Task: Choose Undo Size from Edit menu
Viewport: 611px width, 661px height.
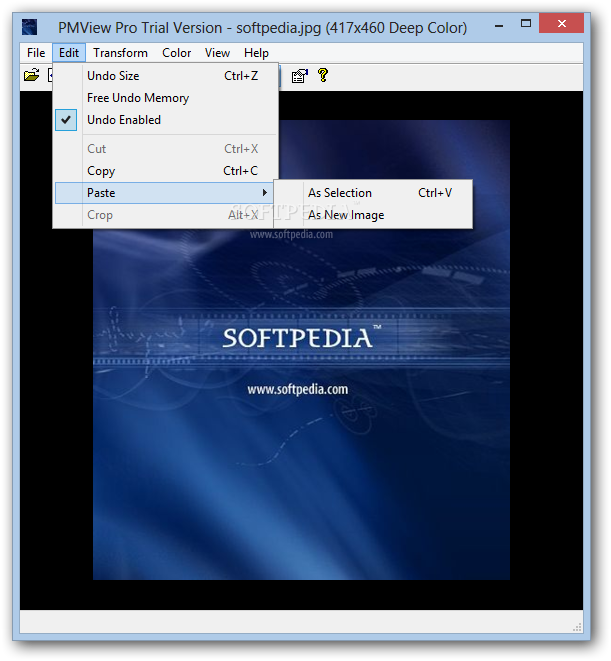Action: click(166, 76)
